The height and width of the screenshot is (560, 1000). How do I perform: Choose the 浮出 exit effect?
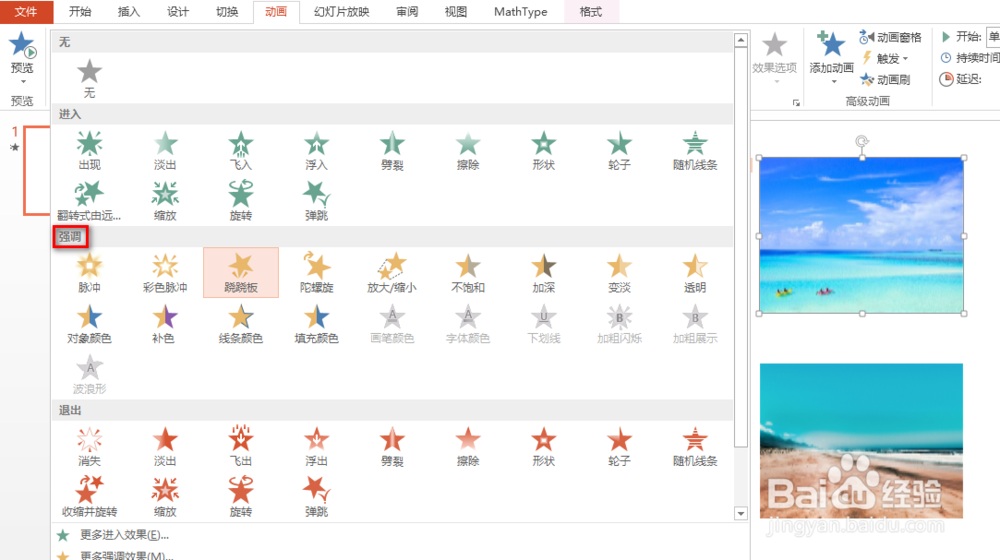(316, 446)
